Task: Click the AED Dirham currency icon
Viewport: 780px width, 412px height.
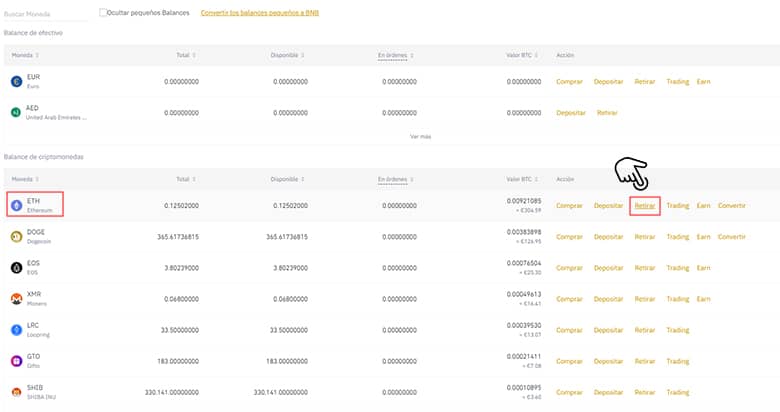Action: point(15,112)
